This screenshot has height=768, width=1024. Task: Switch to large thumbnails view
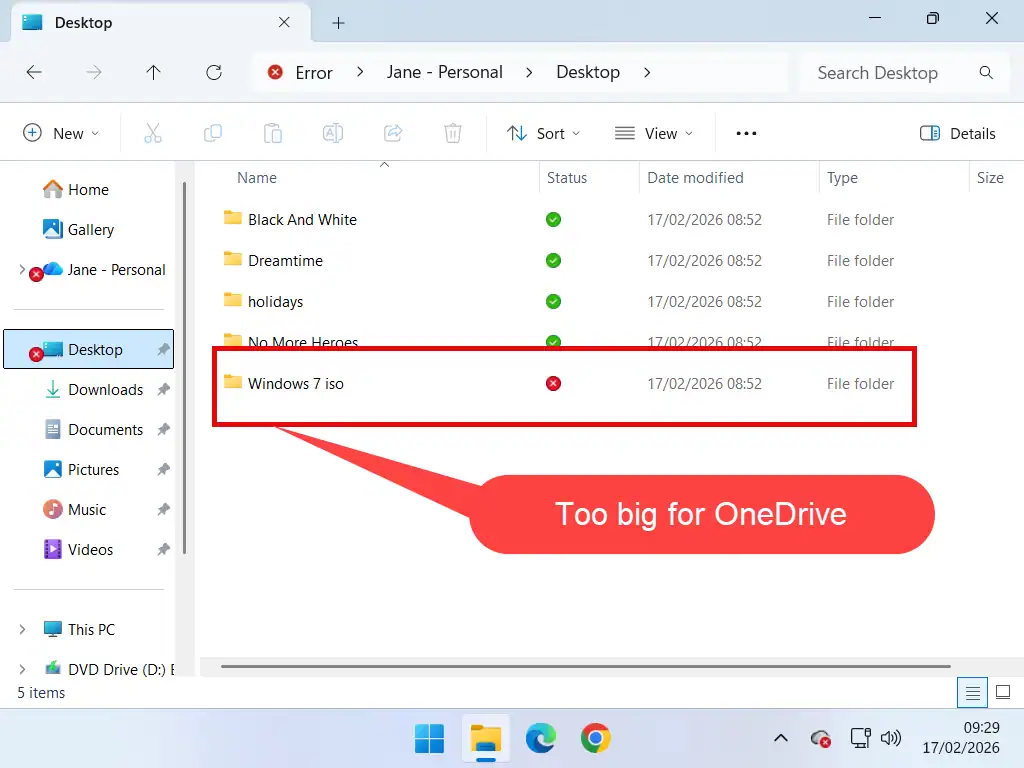tap(1002, 692)
